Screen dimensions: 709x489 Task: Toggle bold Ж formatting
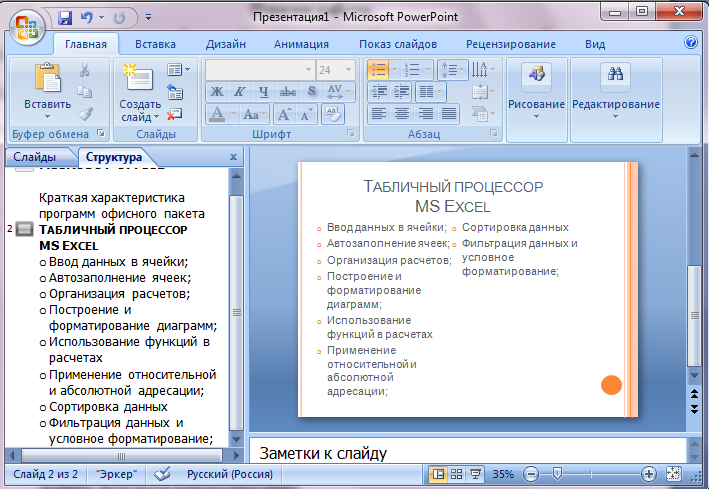217,92
